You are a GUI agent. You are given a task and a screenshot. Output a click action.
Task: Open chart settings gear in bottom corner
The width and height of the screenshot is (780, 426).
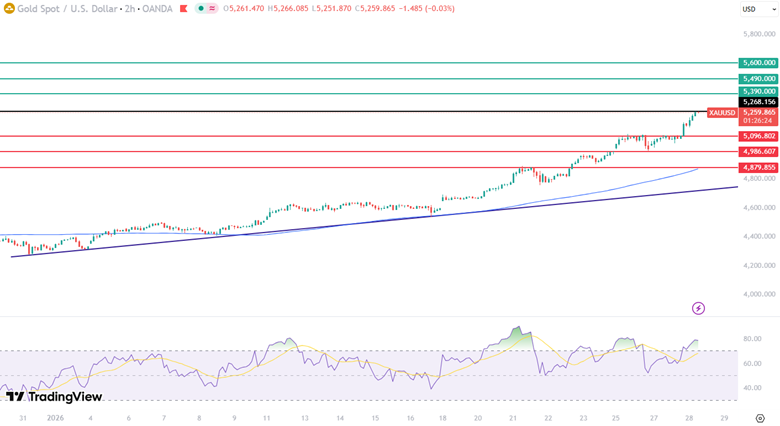point(759,418)
